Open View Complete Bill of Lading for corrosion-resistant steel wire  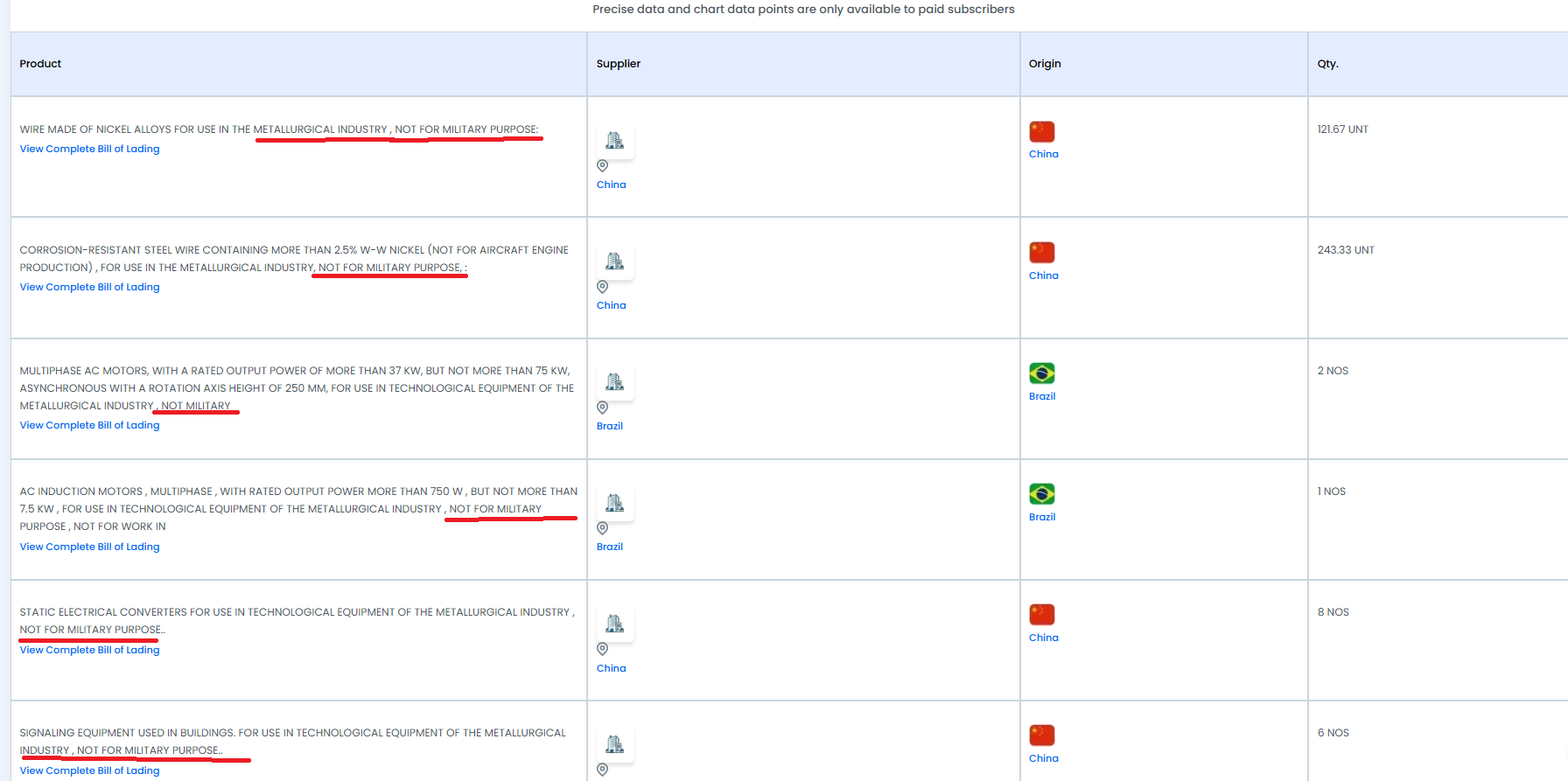(x=89, y=287)
